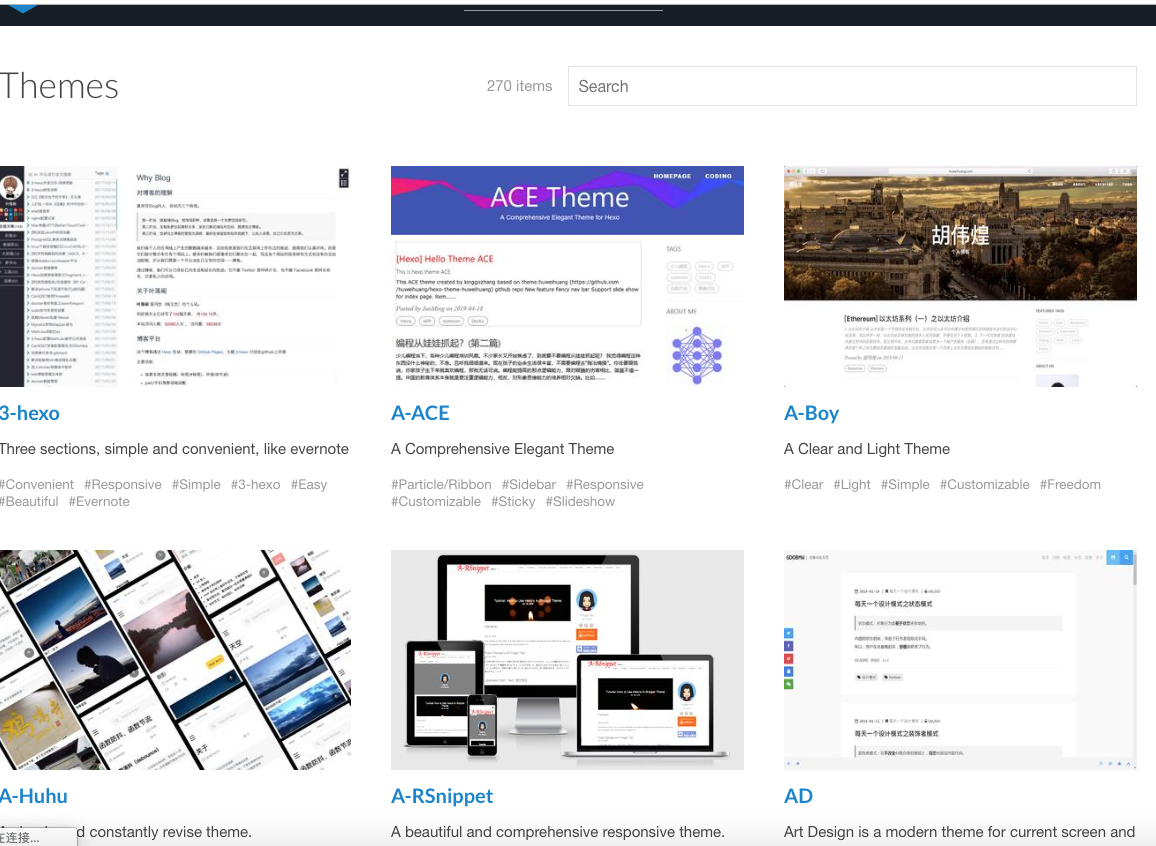Click the 3-hexo theme preview thumbnail
Image resolution: width=1156 pixels, height=846 pixels.
click(x=175, y=276)
